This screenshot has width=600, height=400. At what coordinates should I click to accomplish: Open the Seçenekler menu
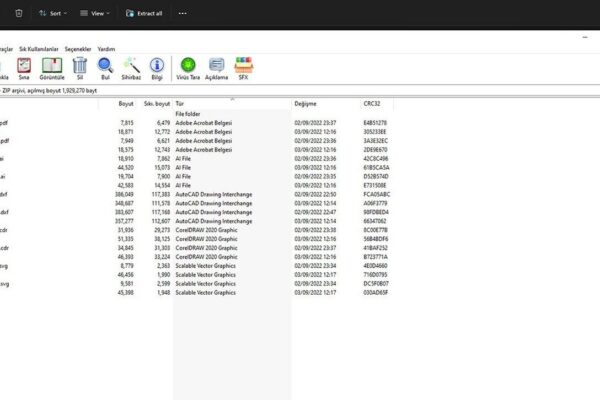click(78, 48)
